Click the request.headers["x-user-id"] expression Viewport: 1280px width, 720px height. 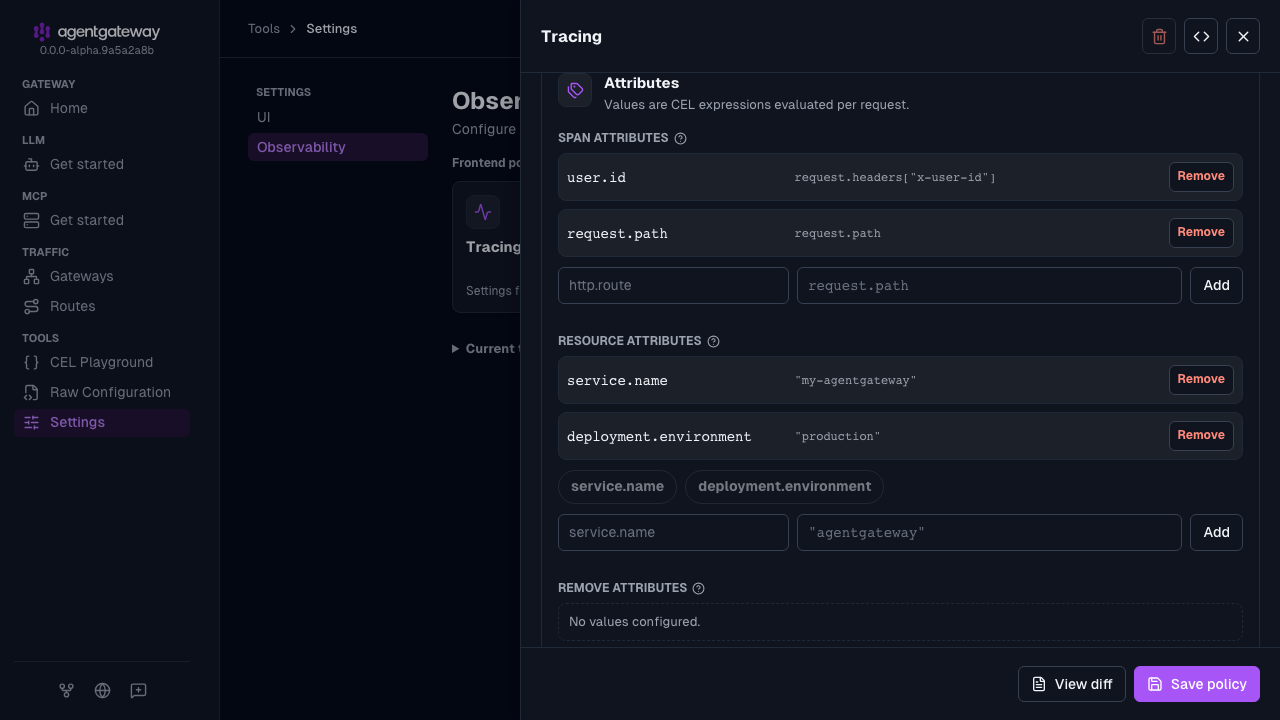[895, 178]
